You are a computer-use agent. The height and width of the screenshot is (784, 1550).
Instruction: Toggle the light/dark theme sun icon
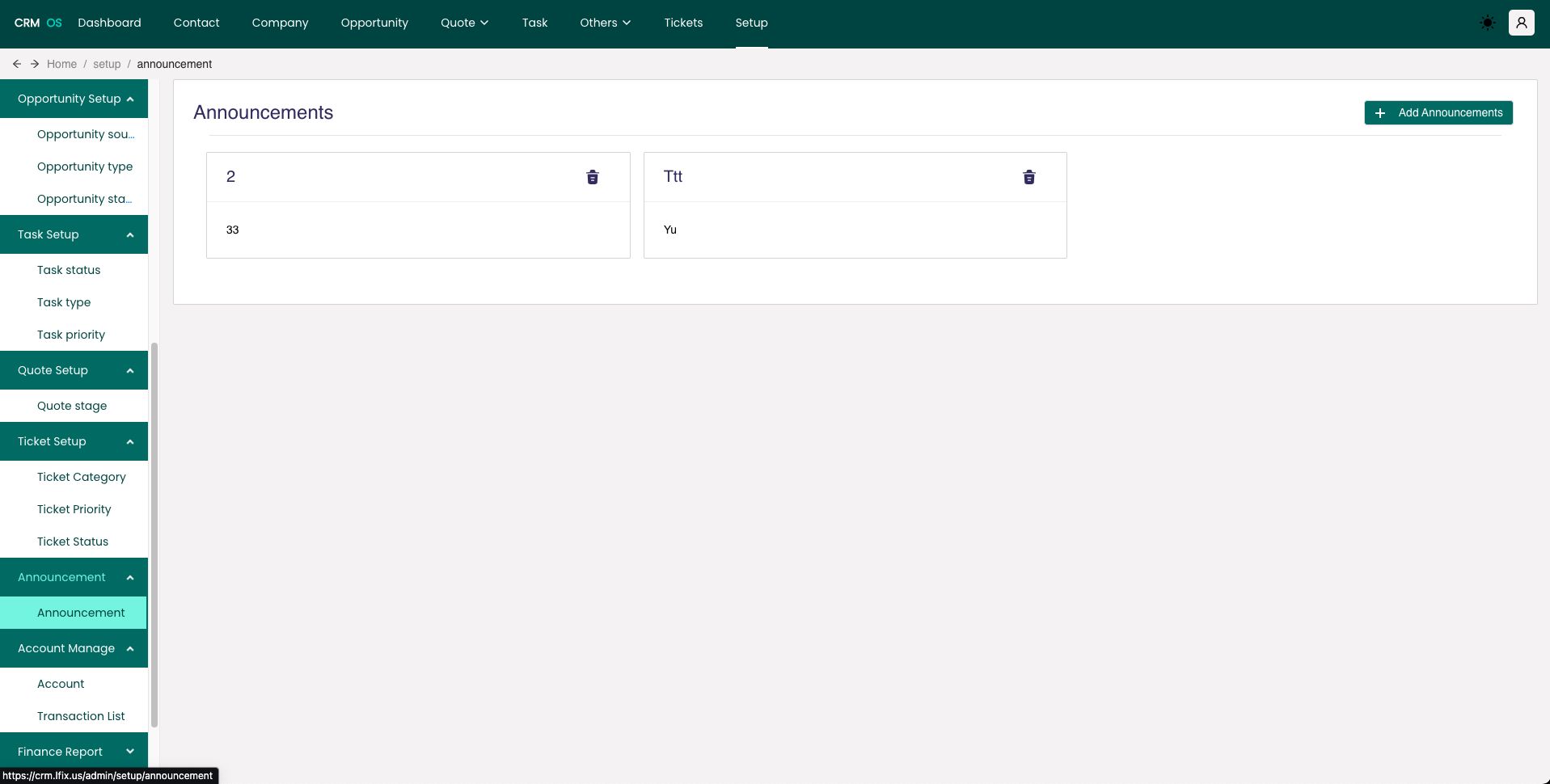coord(1487,23)
